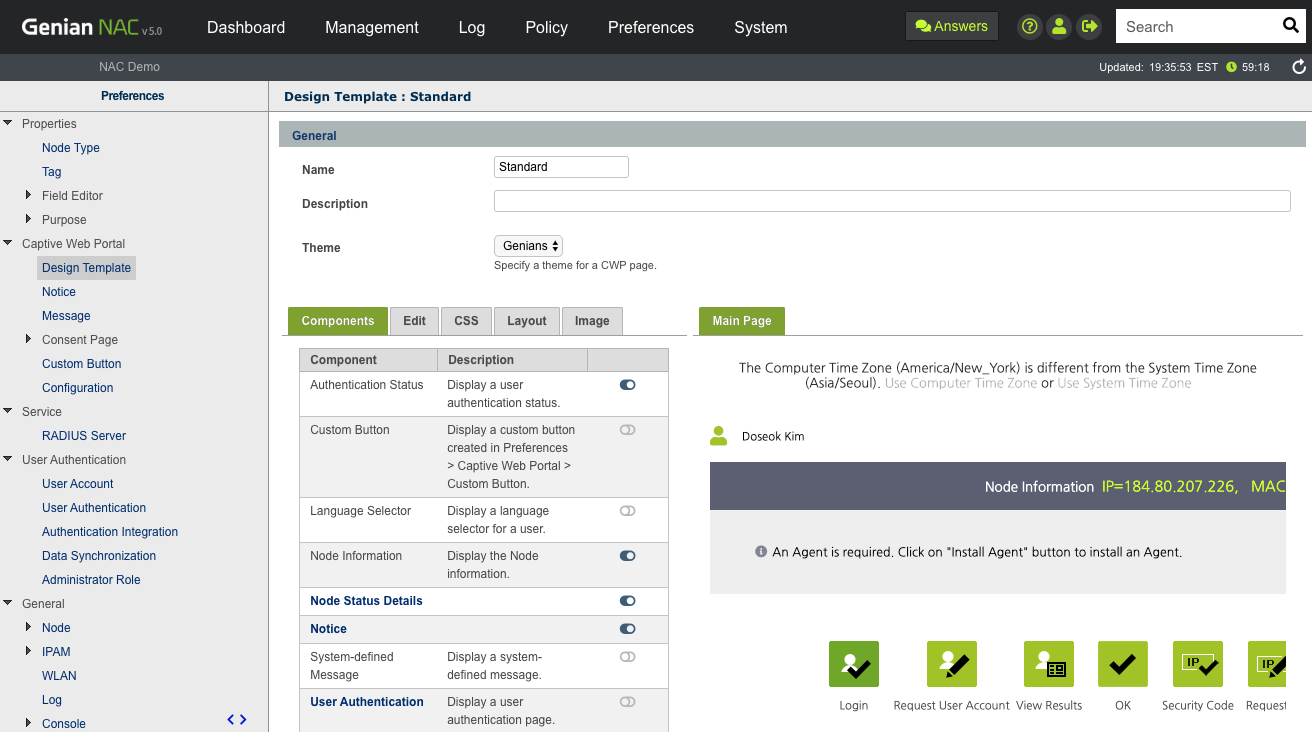The width and height of the screenshot is (1312, 732).
Task: Click the search magnifier icon
Action: (x=1290, y=25)
